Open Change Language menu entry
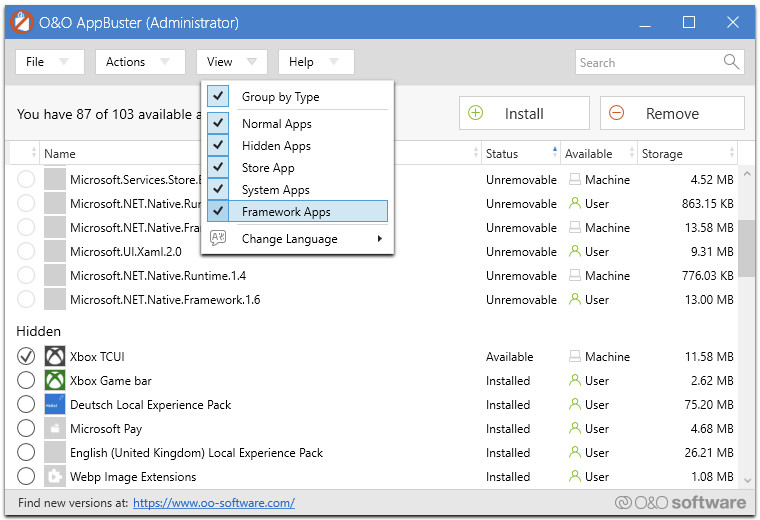Viewport: 760px width, 520px height. pyautogui.click(x=298, y=238)
